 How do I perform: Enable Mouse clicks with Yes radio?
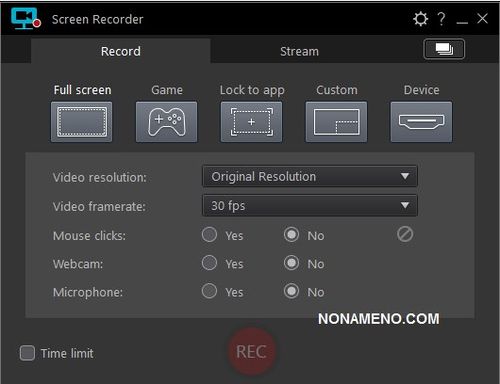coord(209,235)
